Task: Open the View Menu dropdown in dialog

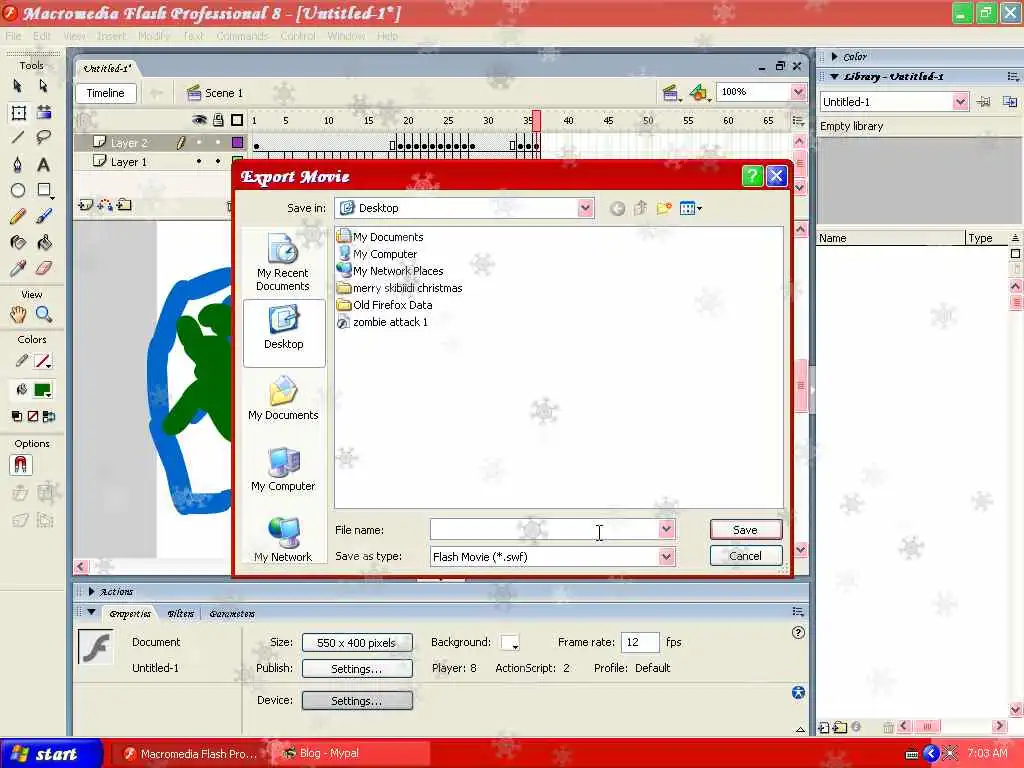Action: pos(691,208)
